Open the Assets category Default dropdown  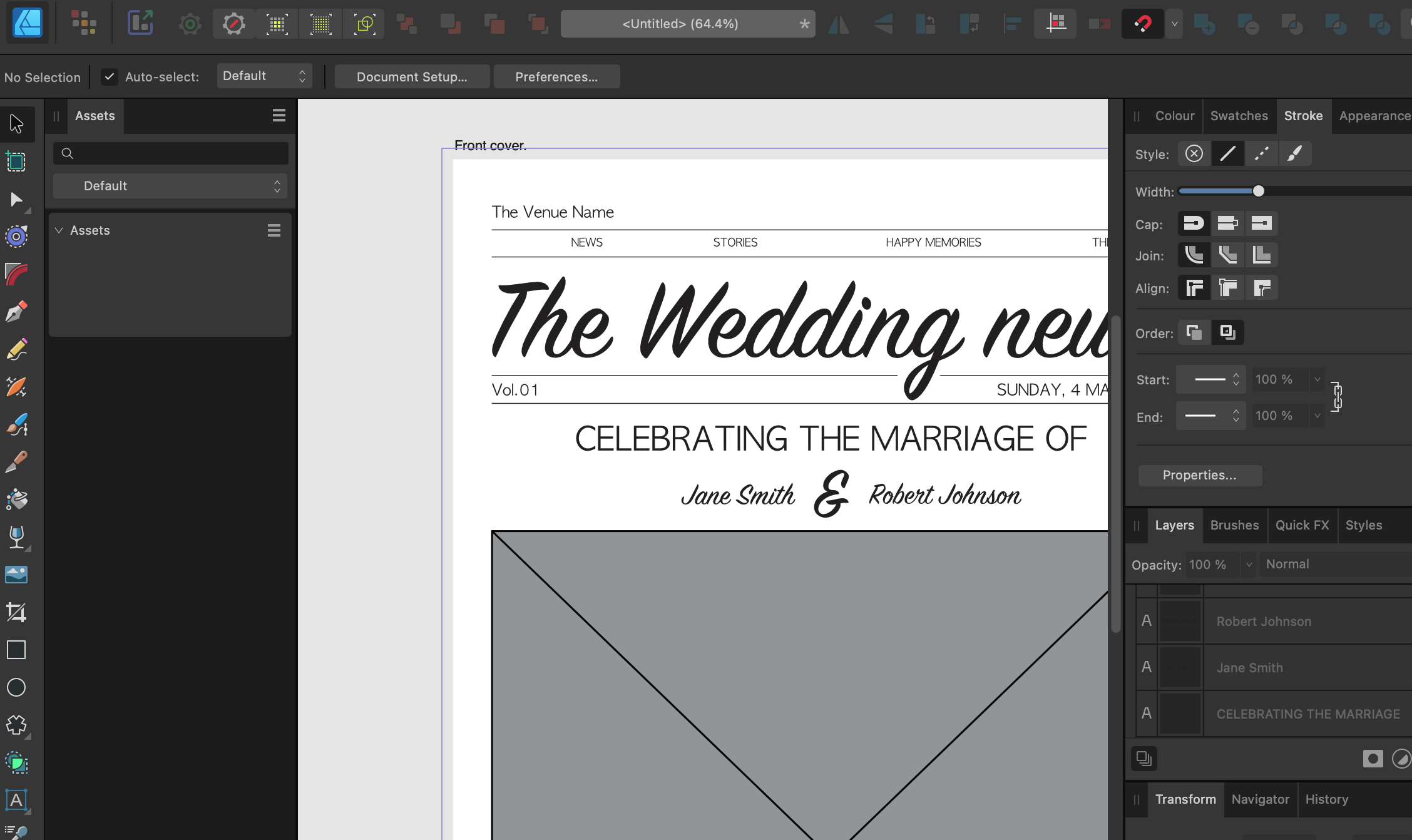(x=170, y=186)
